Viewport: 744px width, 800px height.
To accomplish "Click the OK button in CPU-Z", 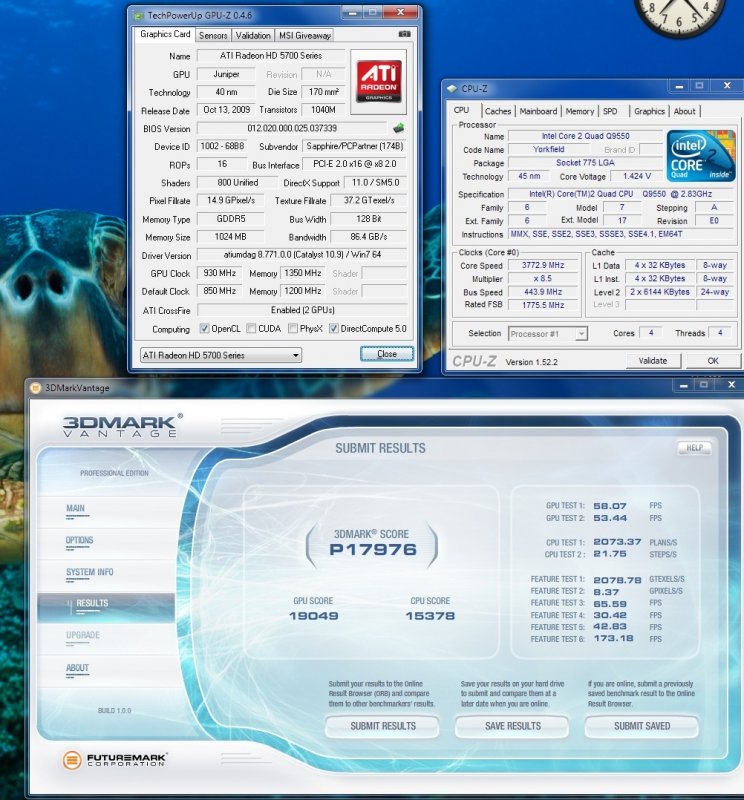I will click(713, 361).
